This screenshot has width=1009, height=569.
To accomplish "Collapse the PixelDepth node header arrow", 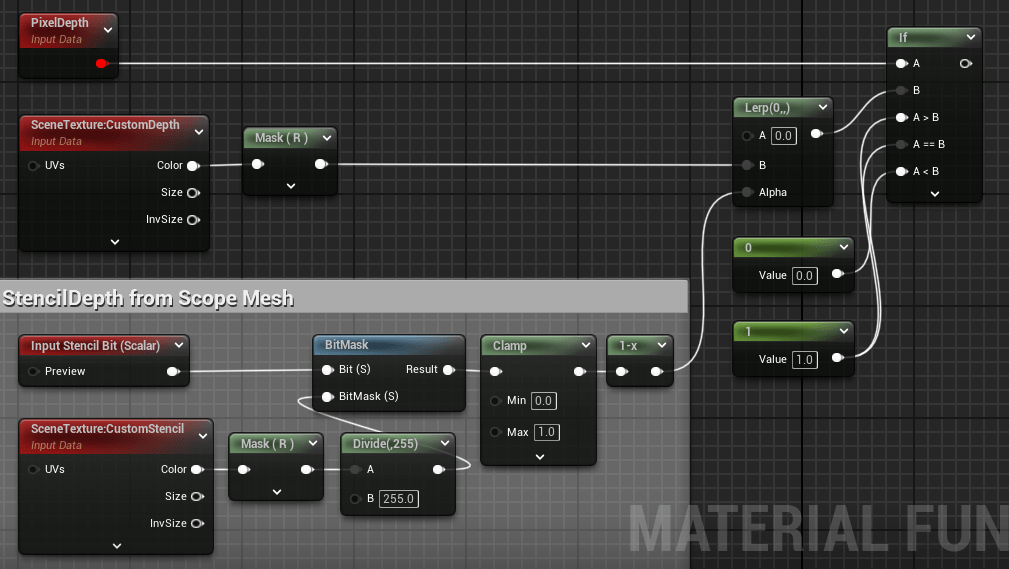I will 108,29.
